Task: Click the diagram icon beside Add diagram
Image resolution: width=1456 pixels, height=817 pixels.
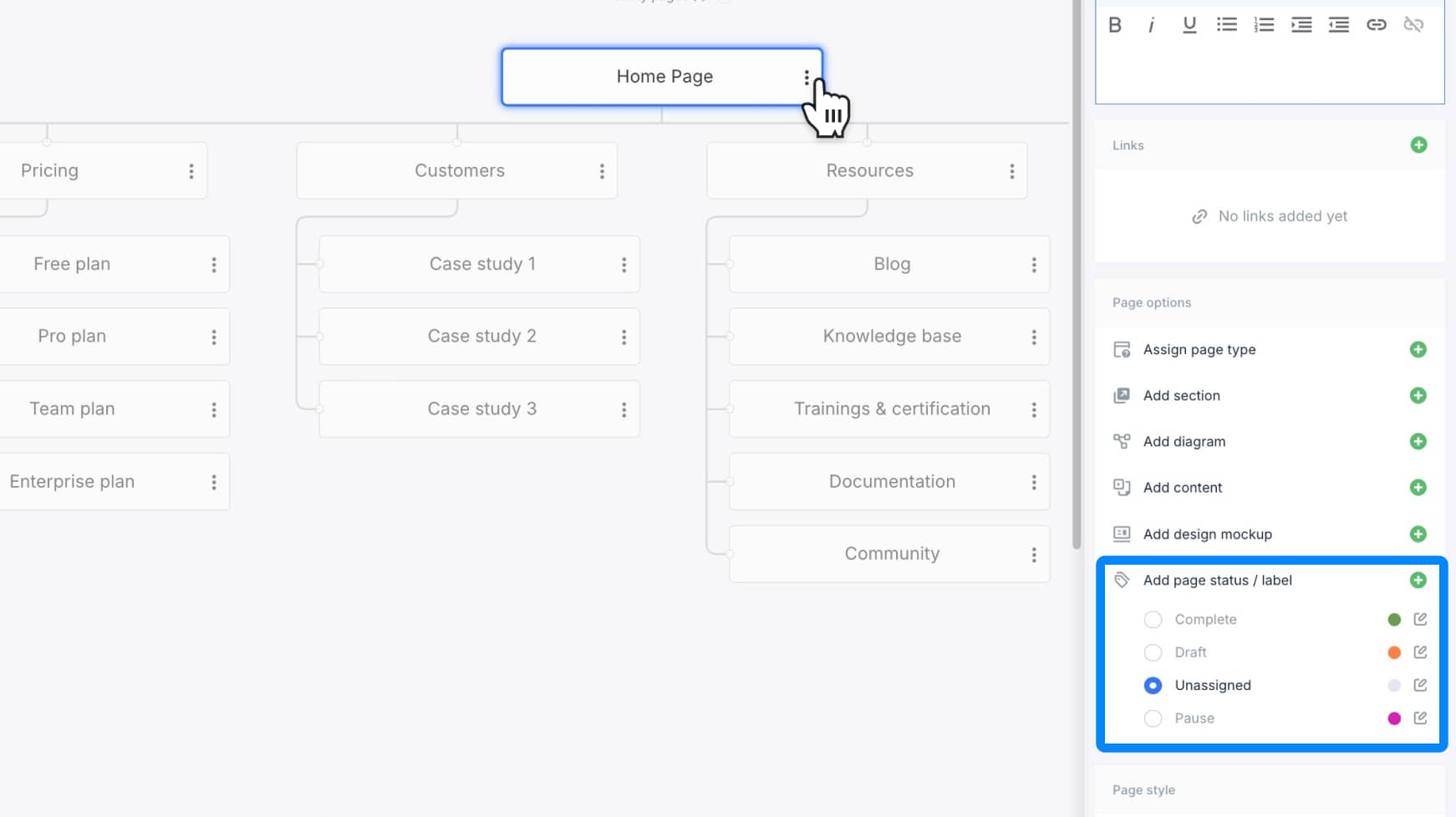Action: tap(1122, 441)
